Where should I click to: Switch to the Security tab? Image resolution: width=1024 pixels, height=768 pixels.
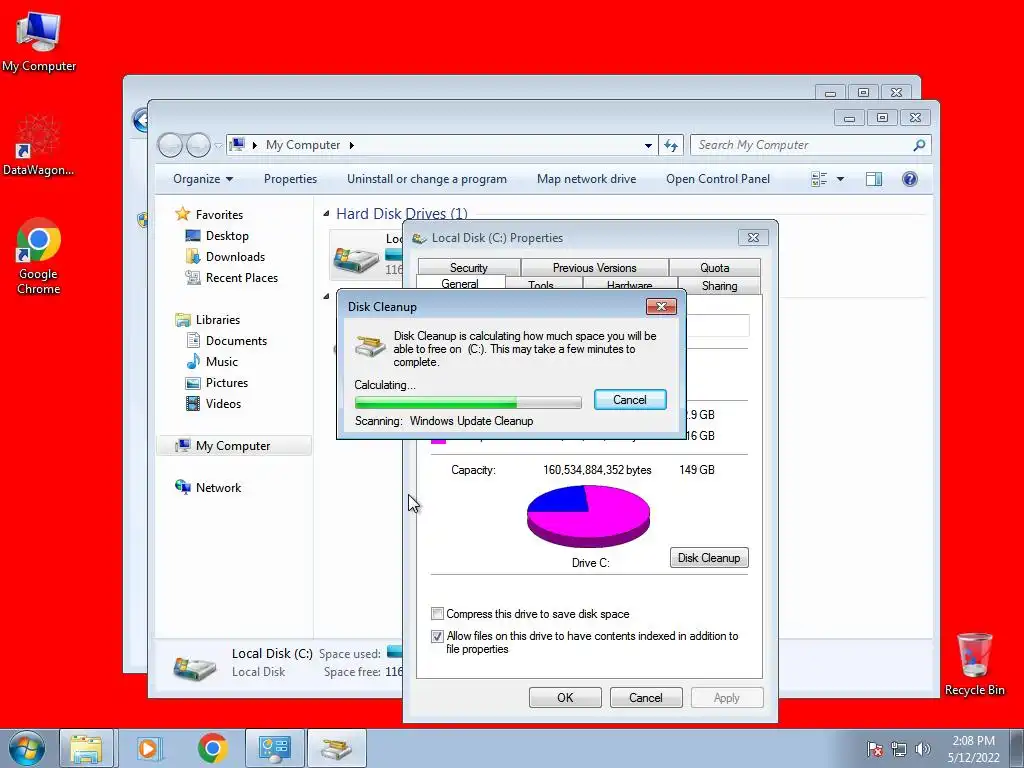[x=469, y=268]
